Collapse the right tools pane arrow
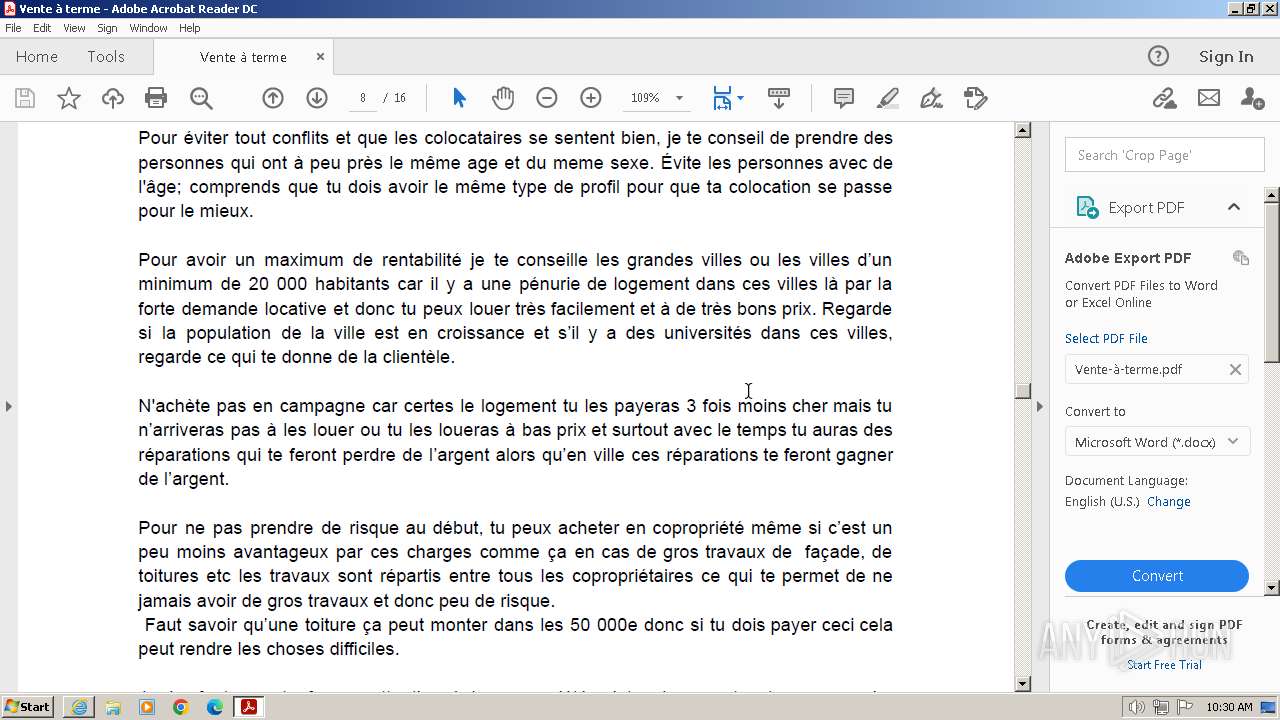1280x720 pixels. coord(1040,406)
